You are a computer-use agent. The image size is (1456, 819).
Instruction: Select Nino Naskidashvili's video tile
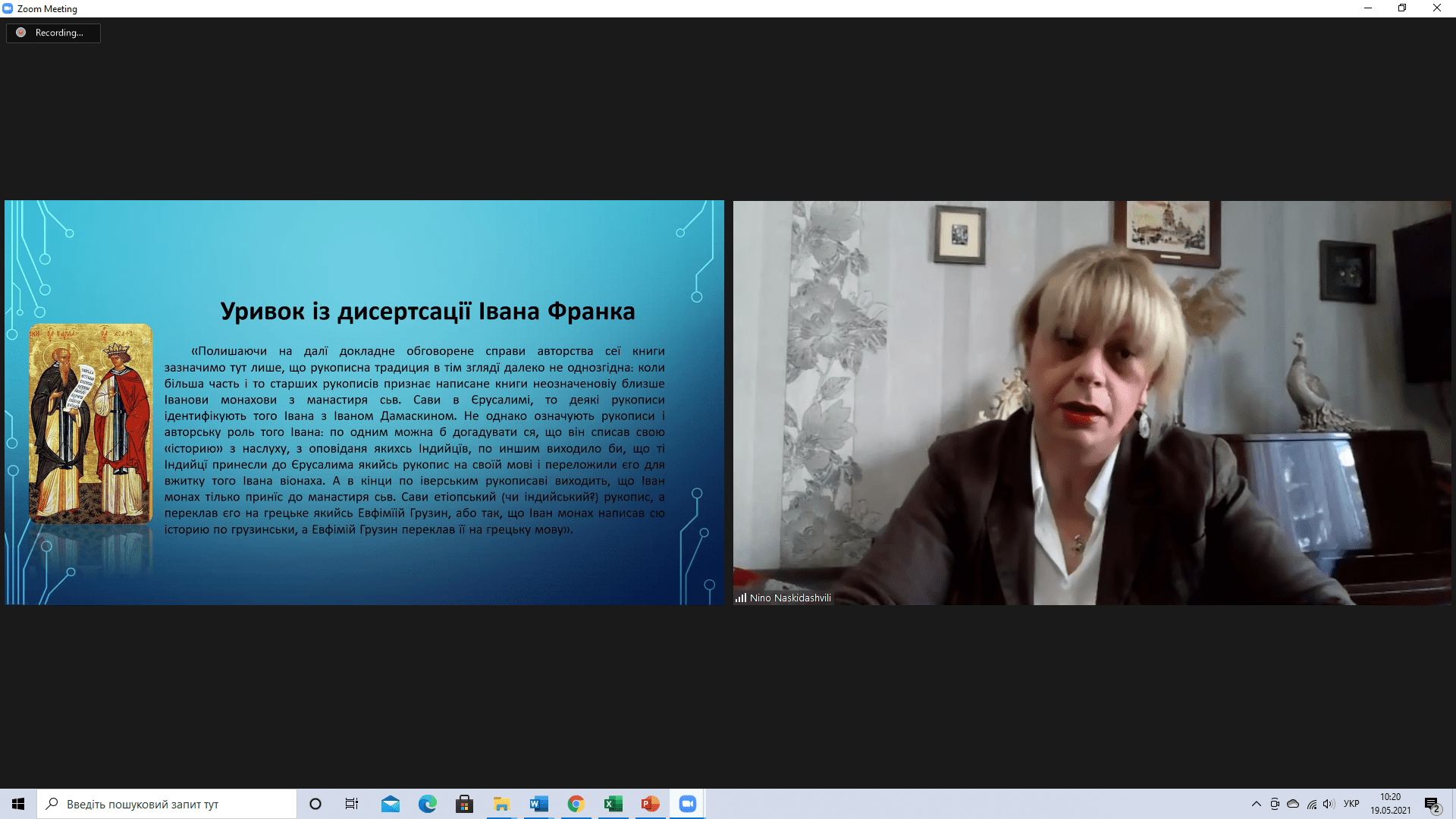(1092, 402)
